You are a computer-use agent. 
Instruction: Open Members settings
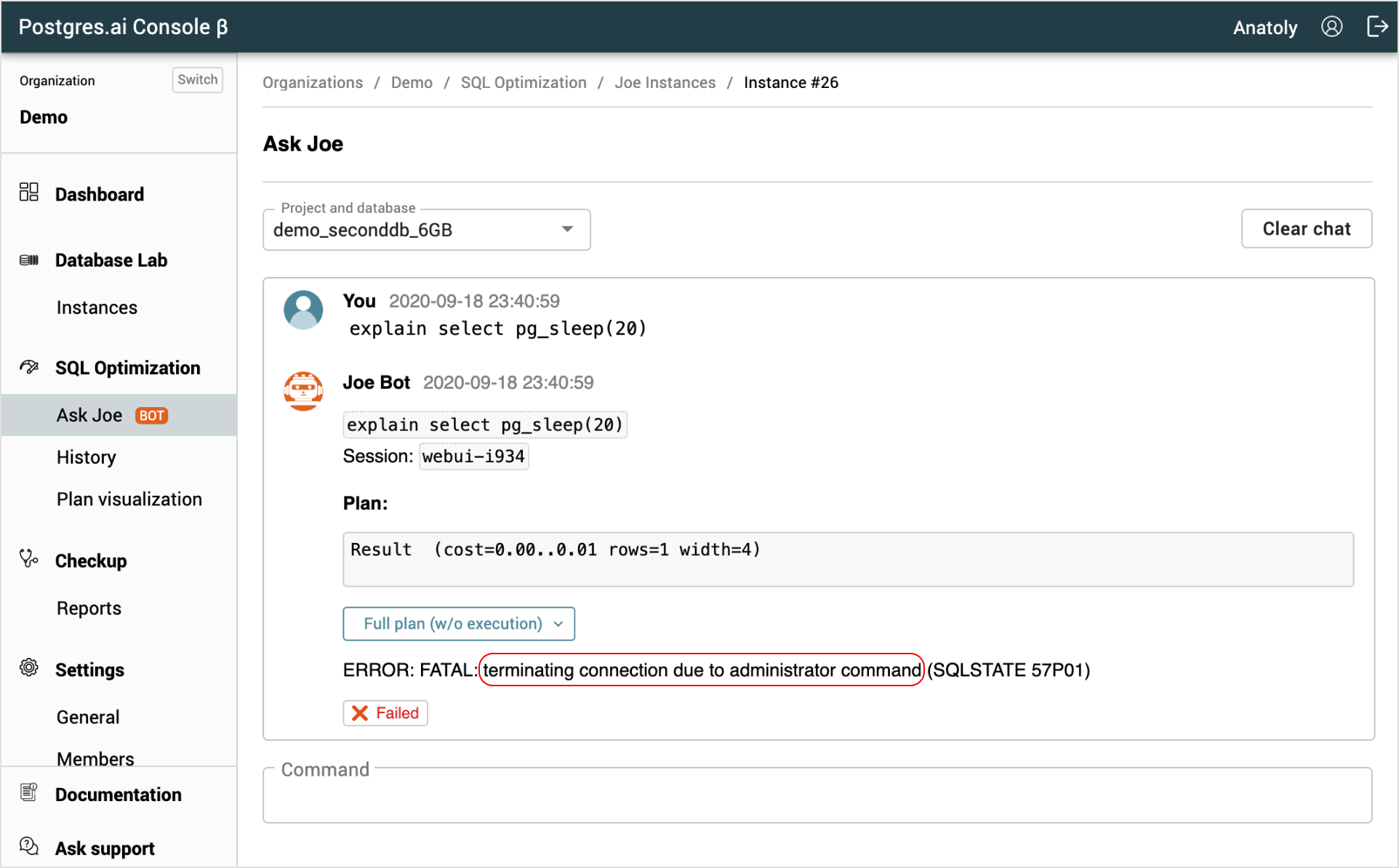95,758
